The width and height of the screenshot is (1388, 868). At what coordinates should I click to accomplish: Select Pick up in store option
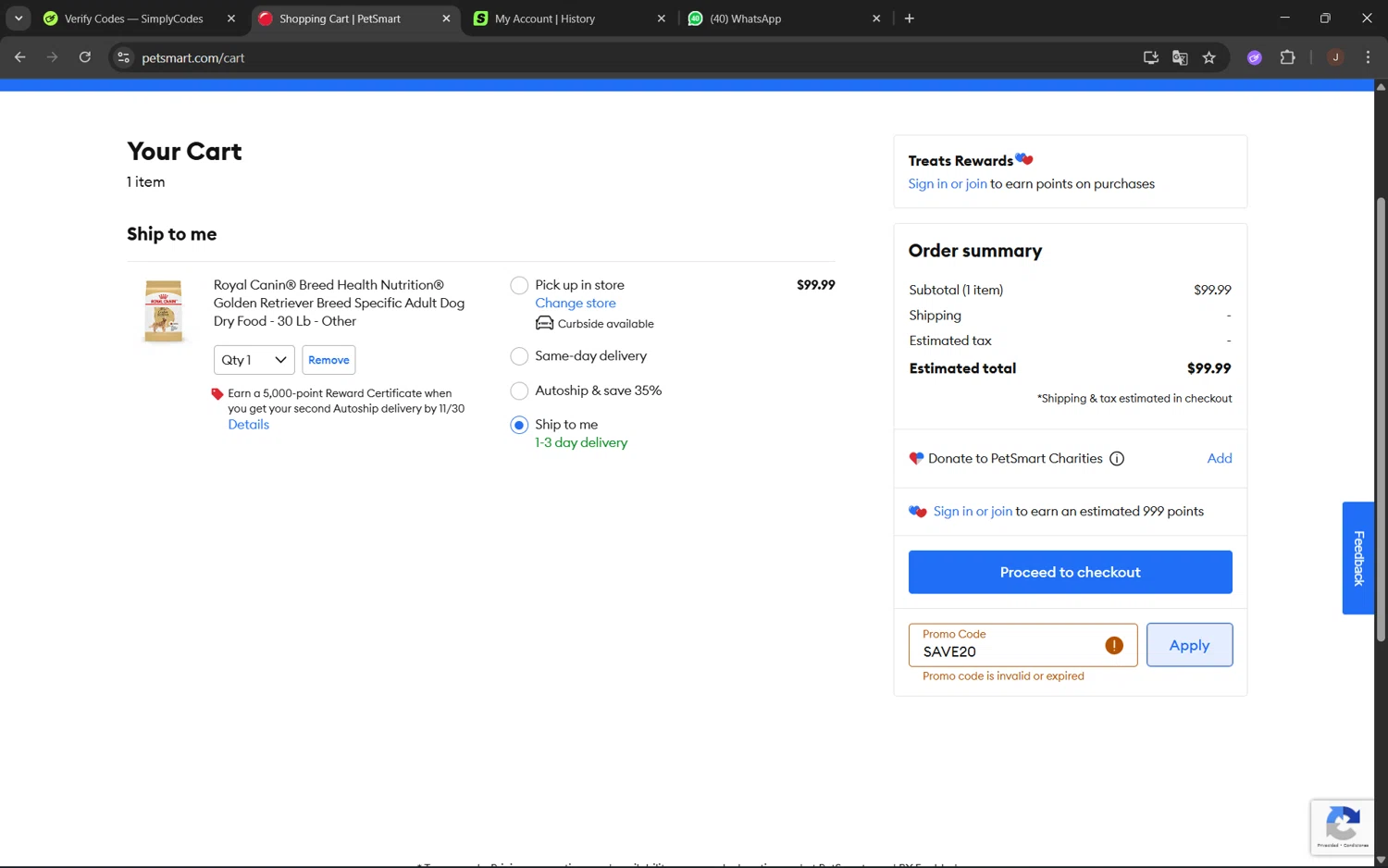[519, 285]
